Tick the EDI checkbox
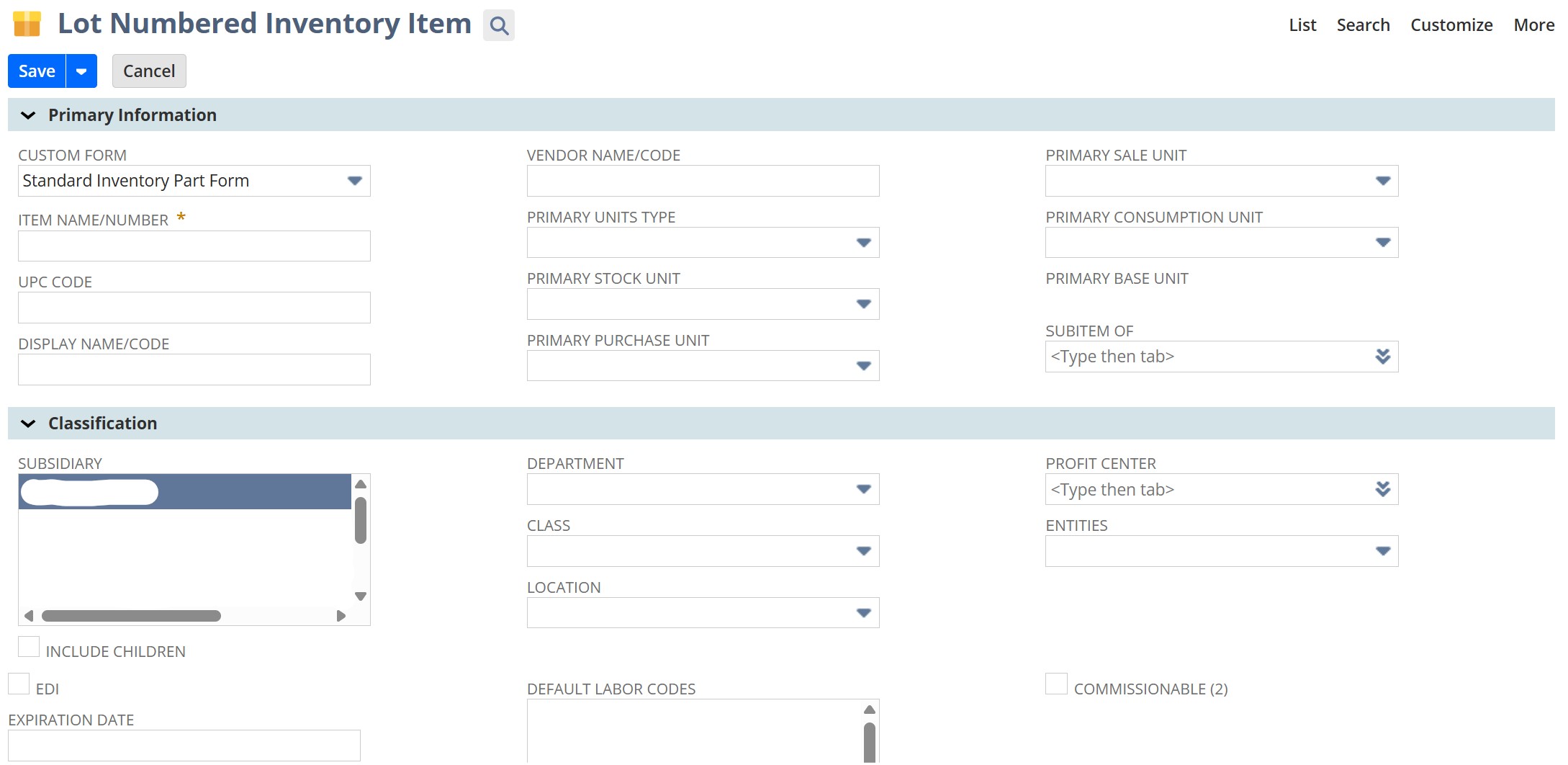This screenshot has width=1568, height=765. 19,684
